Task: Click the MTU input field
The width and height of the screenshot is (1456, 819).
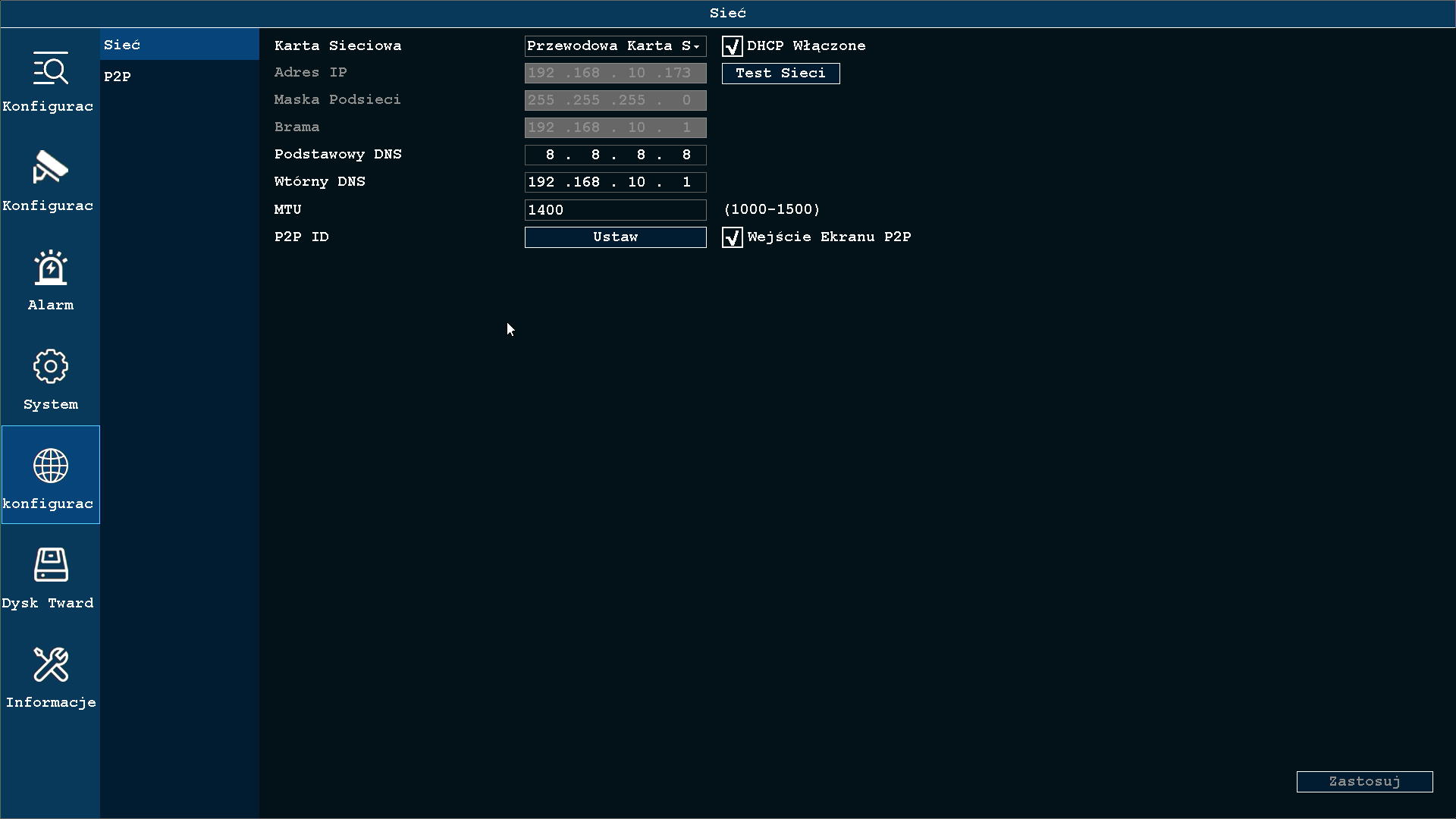Action: coord(615,210)
